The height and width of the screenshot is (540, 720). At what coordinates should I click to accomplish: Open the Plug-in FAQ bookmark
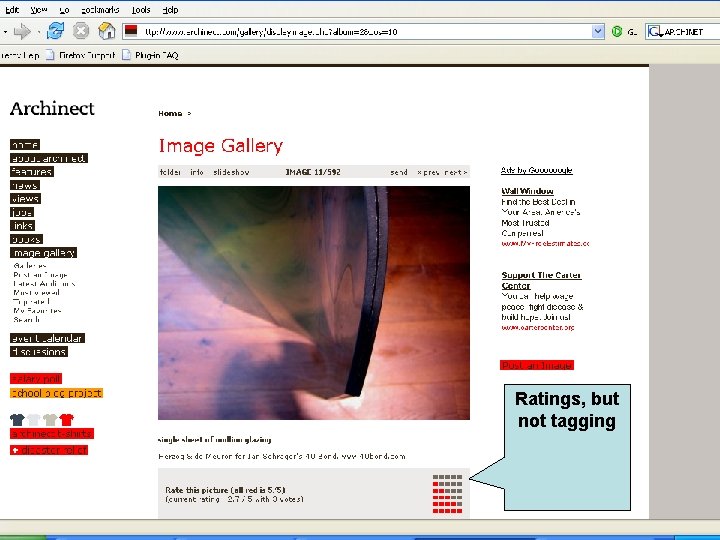coord(150,55)
